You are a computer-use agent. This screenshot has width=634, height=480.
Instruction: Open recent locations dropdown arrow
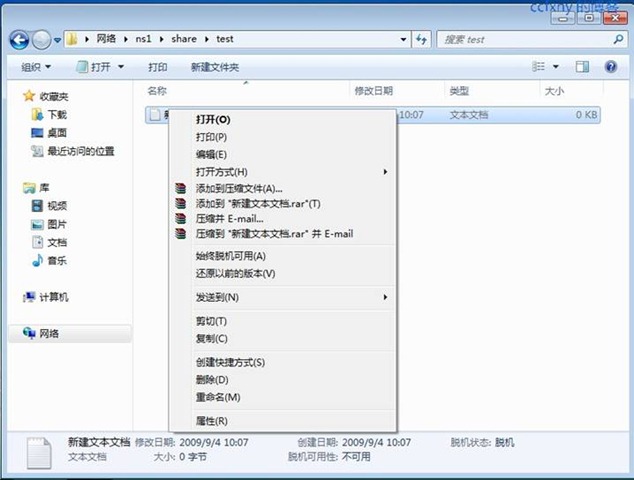[57, 40]
